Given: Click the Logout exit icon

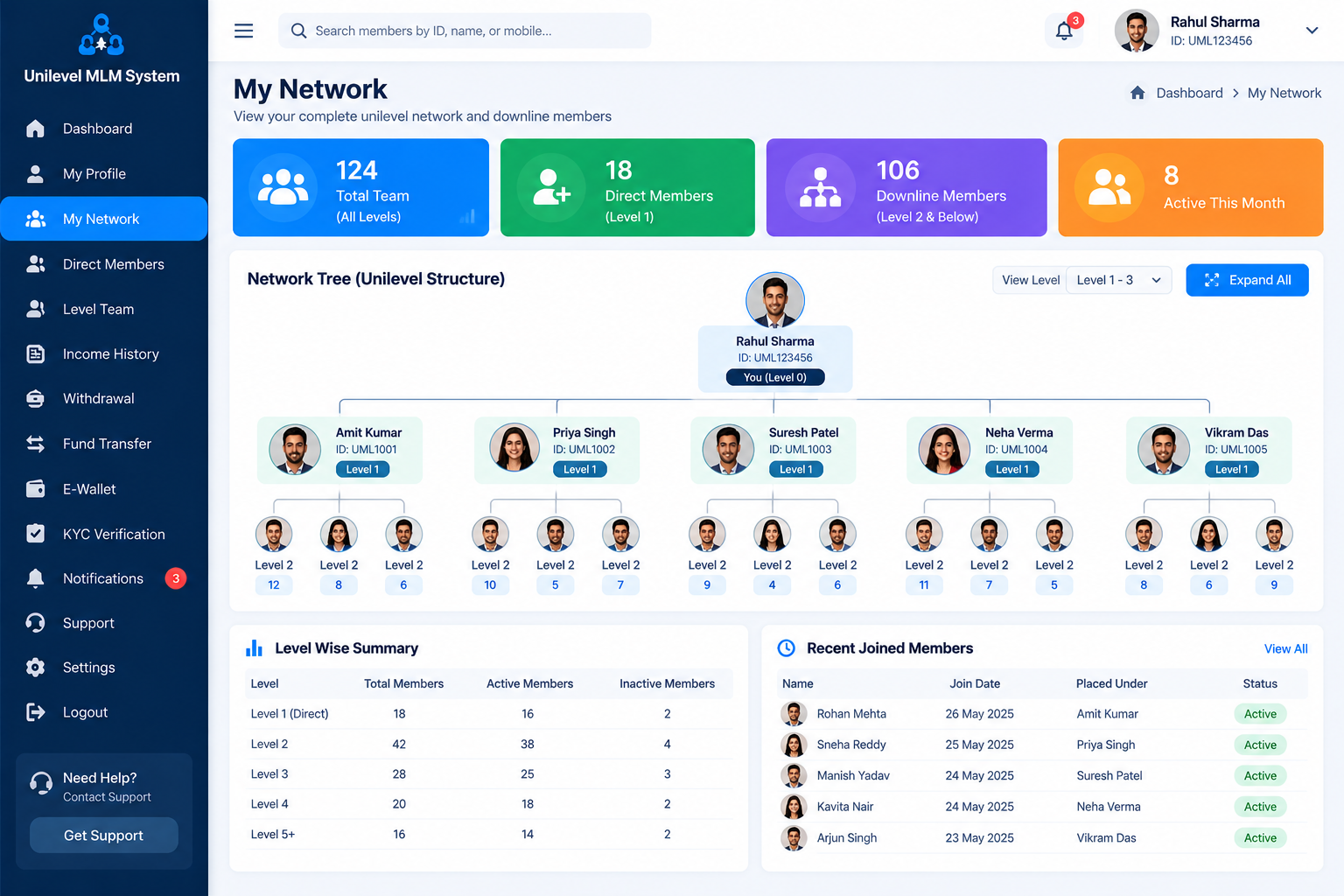Looking at the screenshot, I should (35, 712).
